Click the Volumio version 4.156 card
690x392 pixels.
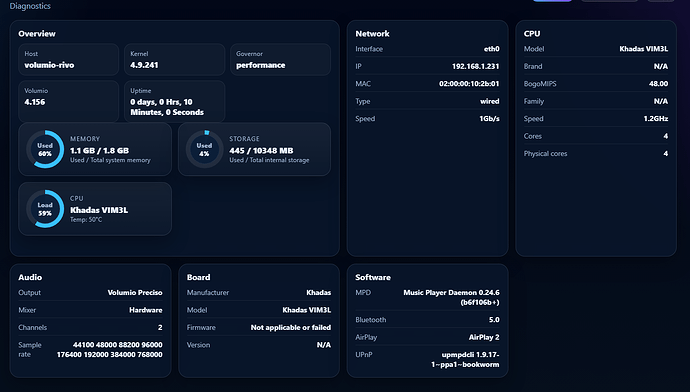click(x=69, y=101)
